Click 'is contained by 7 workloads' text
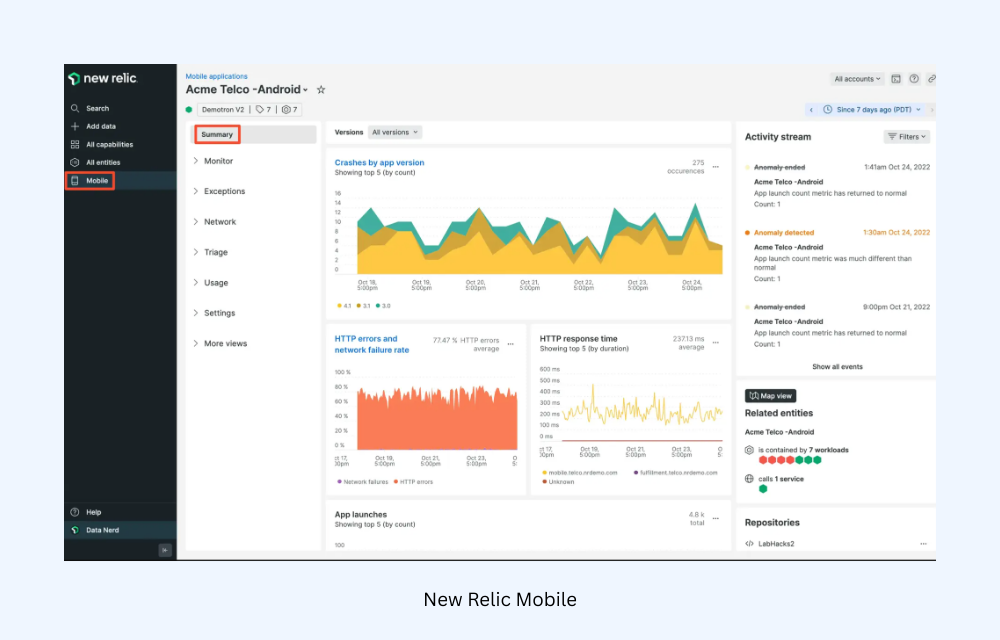Screen dimensions: 1000x640 803,450
